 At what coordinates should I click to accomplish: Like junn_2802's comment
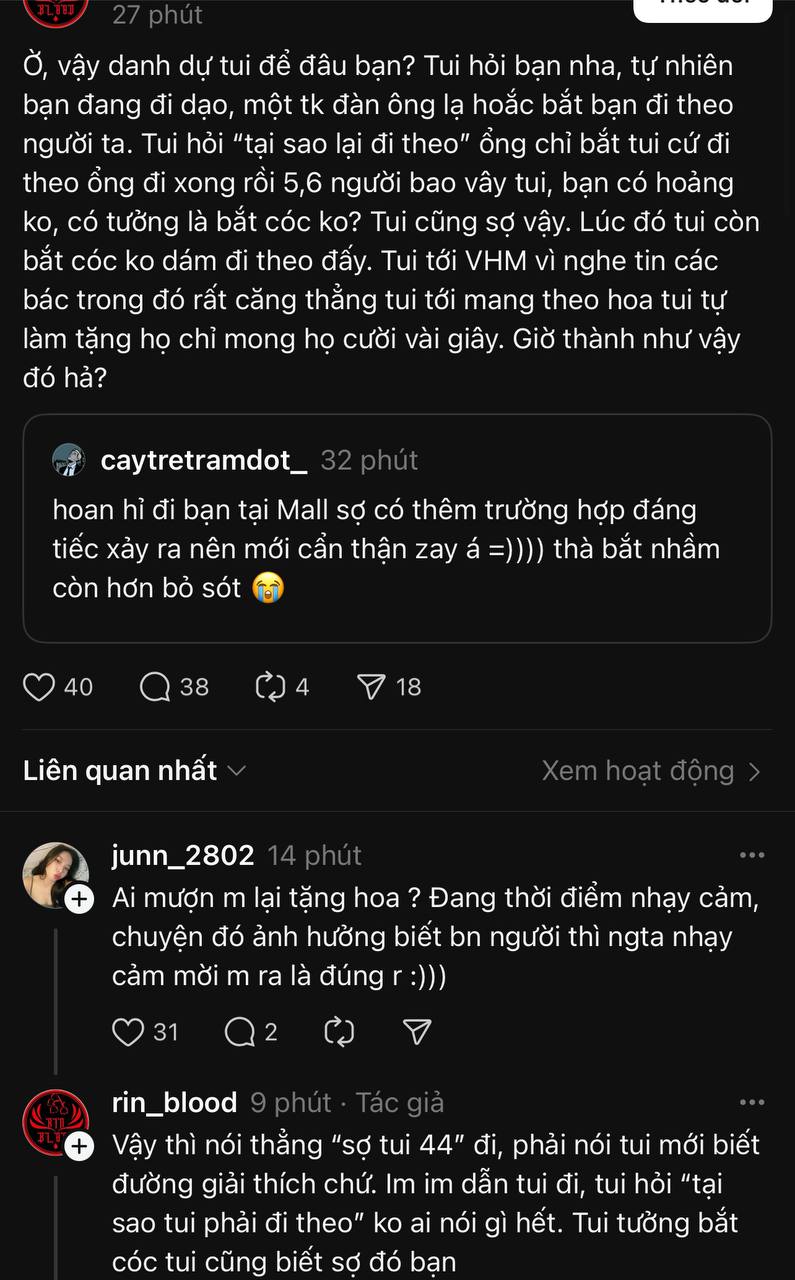tap(128, 1032)
